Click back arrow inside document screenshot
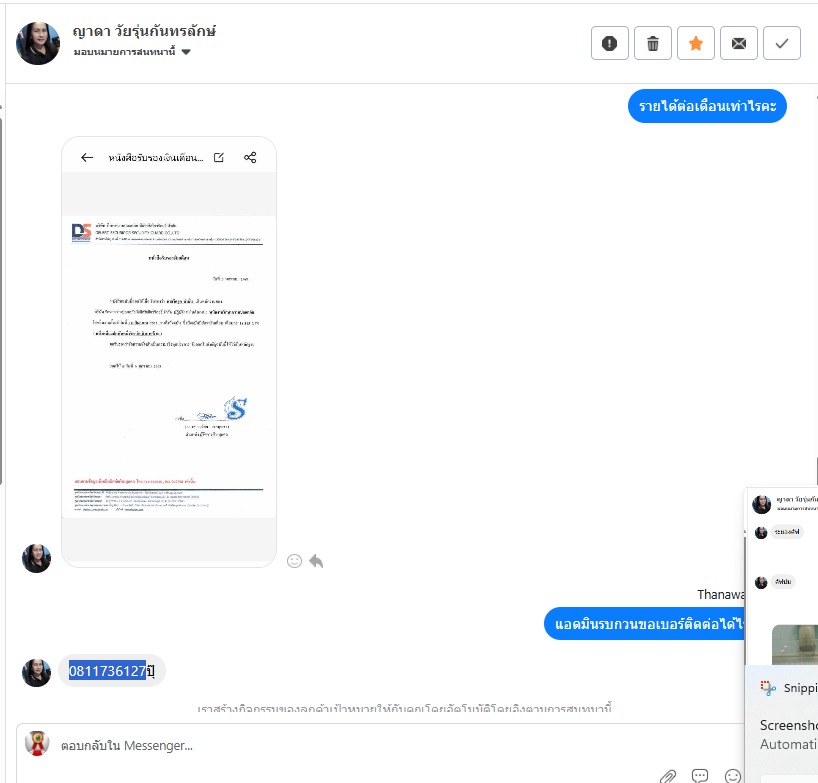 pos(87,158)
